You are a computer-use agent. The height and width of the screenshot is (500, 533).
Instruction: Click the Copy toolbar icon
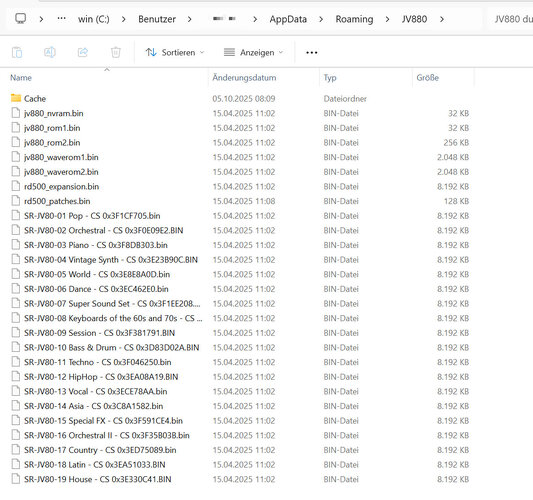(x=17, y=52)
